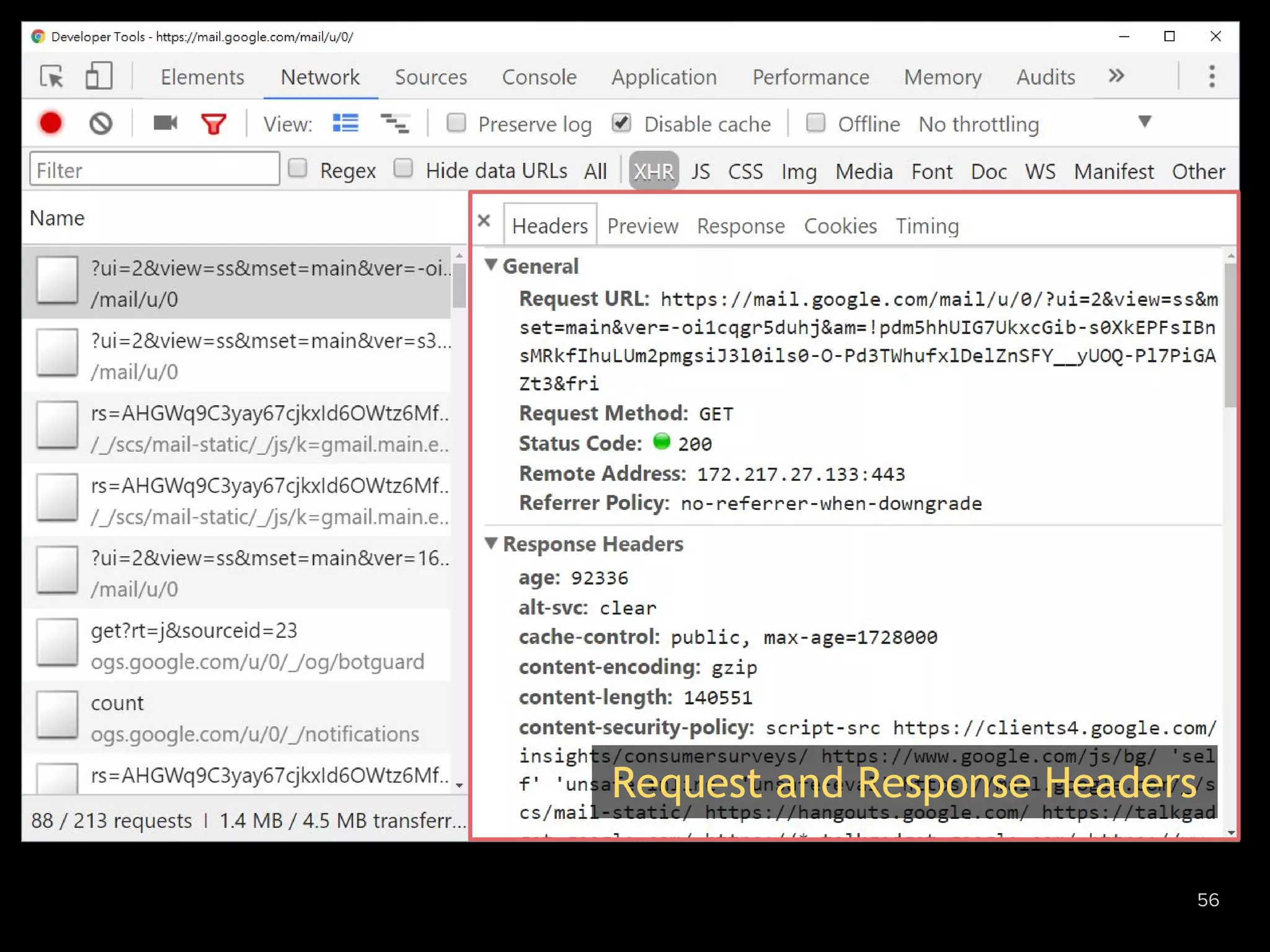Filter requests by Img type
Image resolution: width=1270 pixels, height=952 pixels.
[x=799, y=171]
